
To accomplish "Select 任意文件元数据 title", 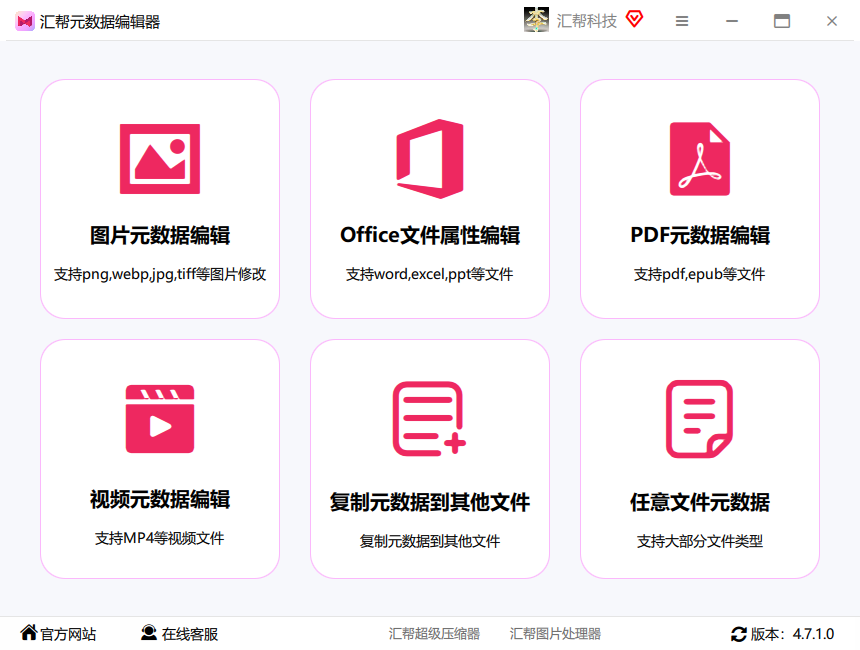I will click(700, 502).
